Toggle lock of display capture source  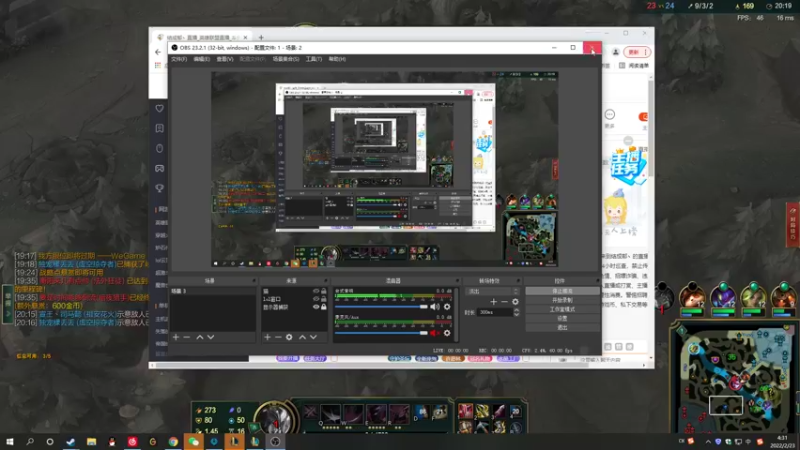323,307
